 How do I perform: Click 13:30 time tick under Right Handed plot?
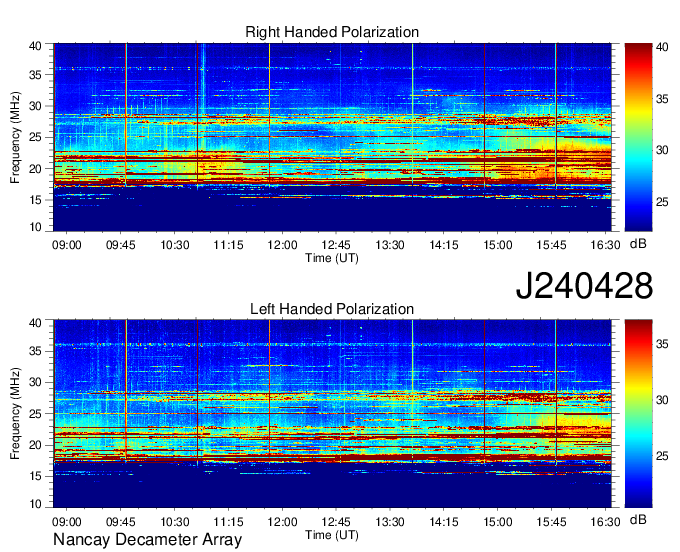[390, 245]
